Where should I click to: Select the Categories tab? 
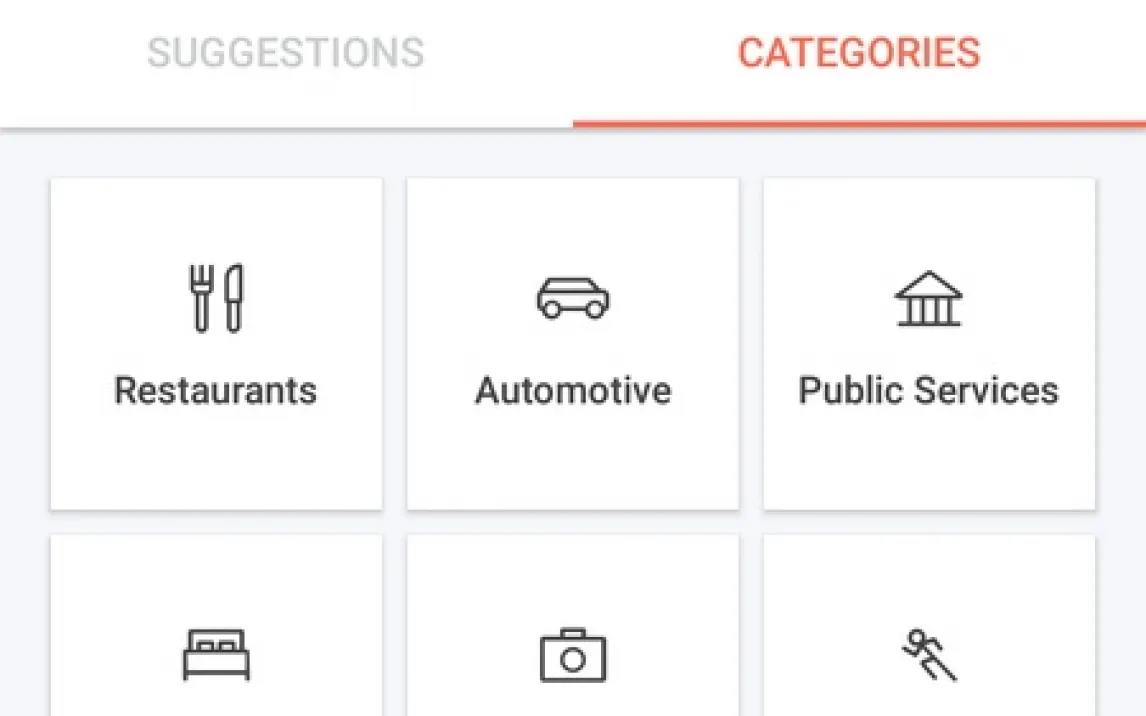859,53
